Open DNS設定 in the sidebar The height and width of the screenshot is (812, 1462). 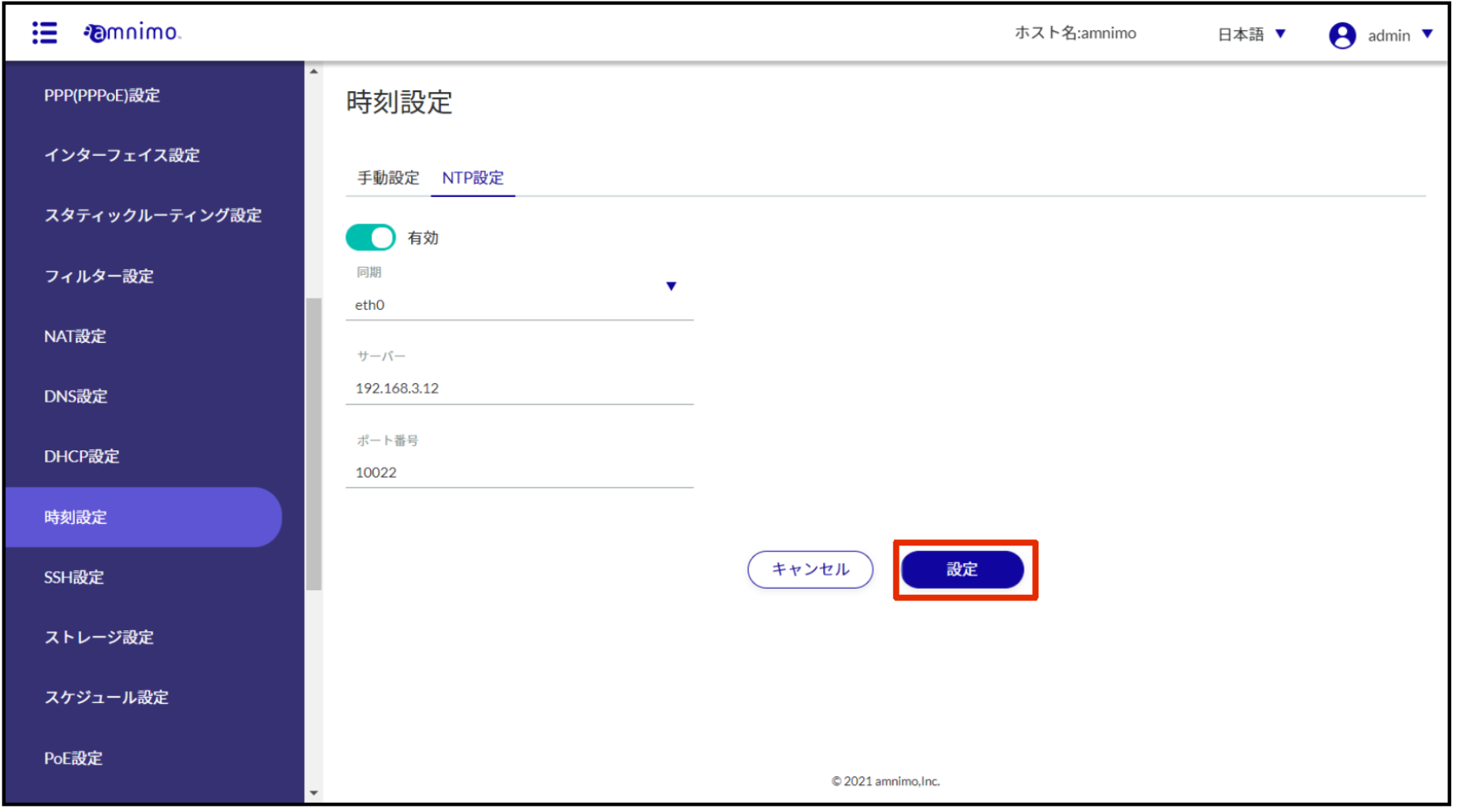coord(76,398)
